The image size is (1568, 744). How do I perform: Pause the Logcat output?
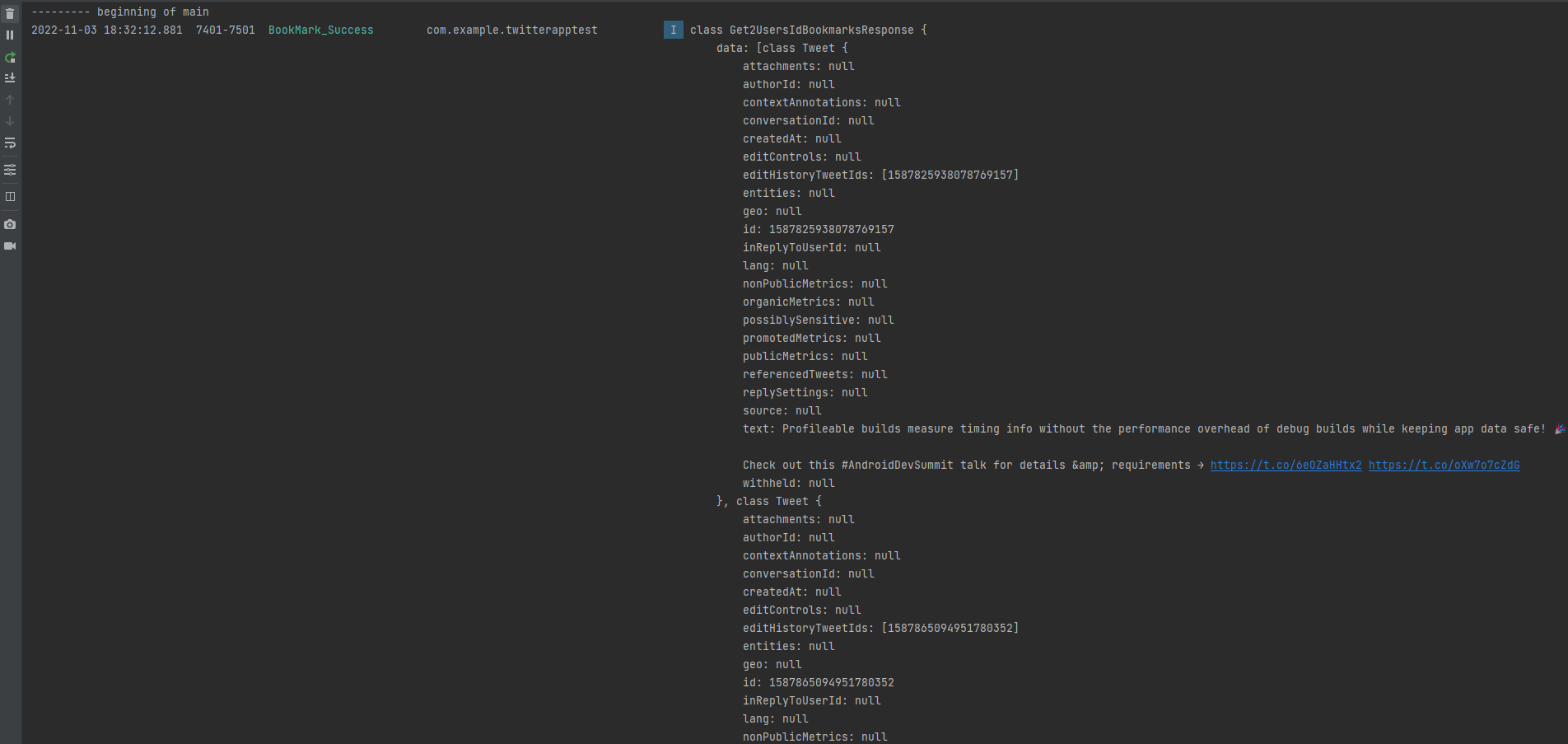click(10, 35)
